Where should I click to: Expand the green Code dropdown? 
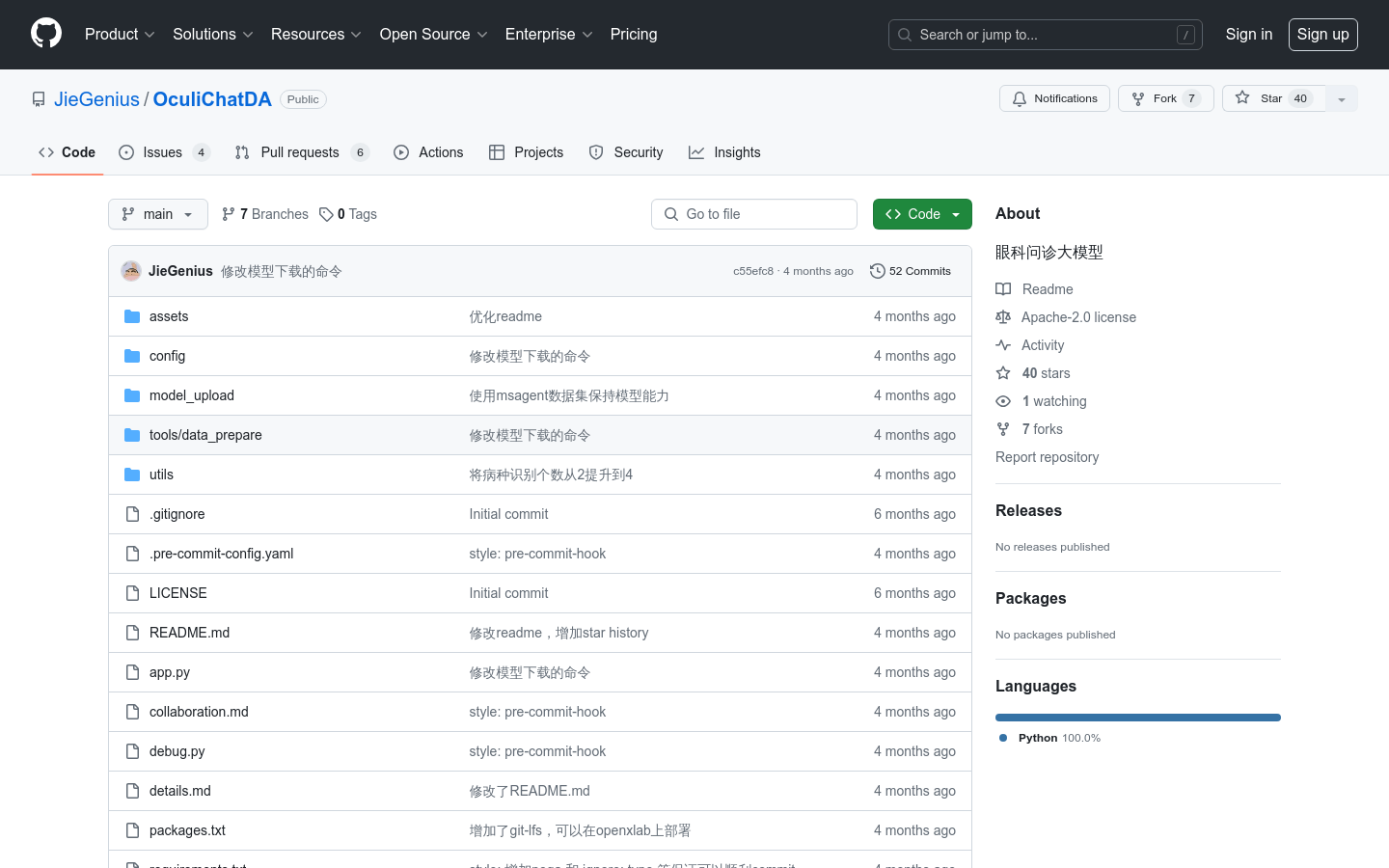tap(922, 214)
